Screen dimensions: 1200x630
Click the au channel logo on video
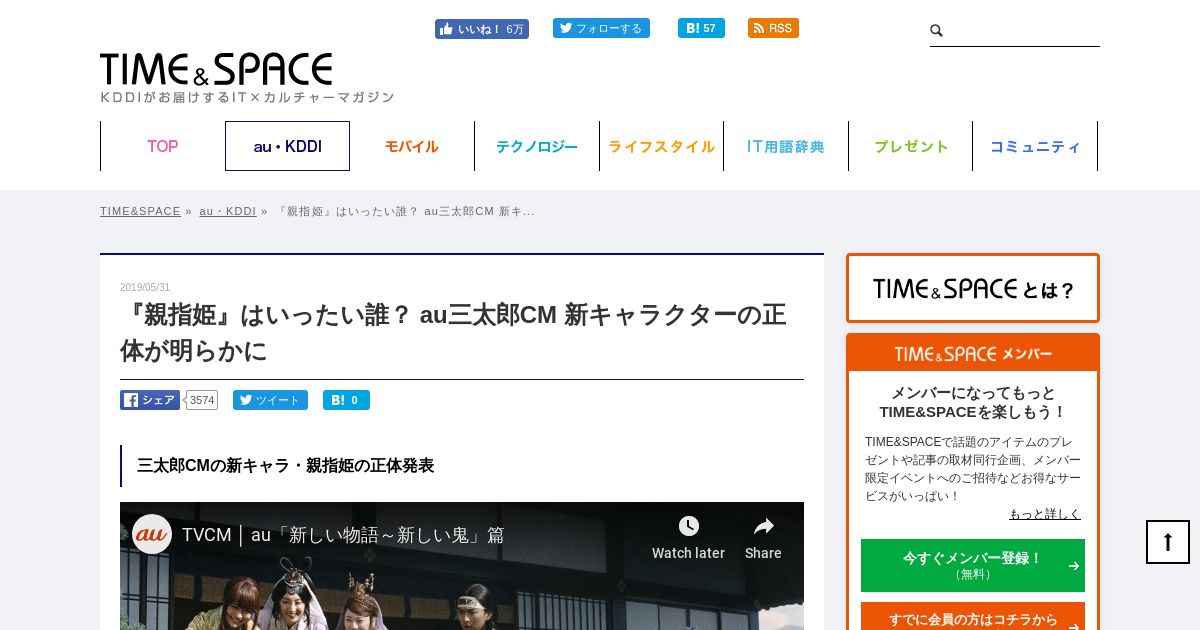tap(152, 534)
